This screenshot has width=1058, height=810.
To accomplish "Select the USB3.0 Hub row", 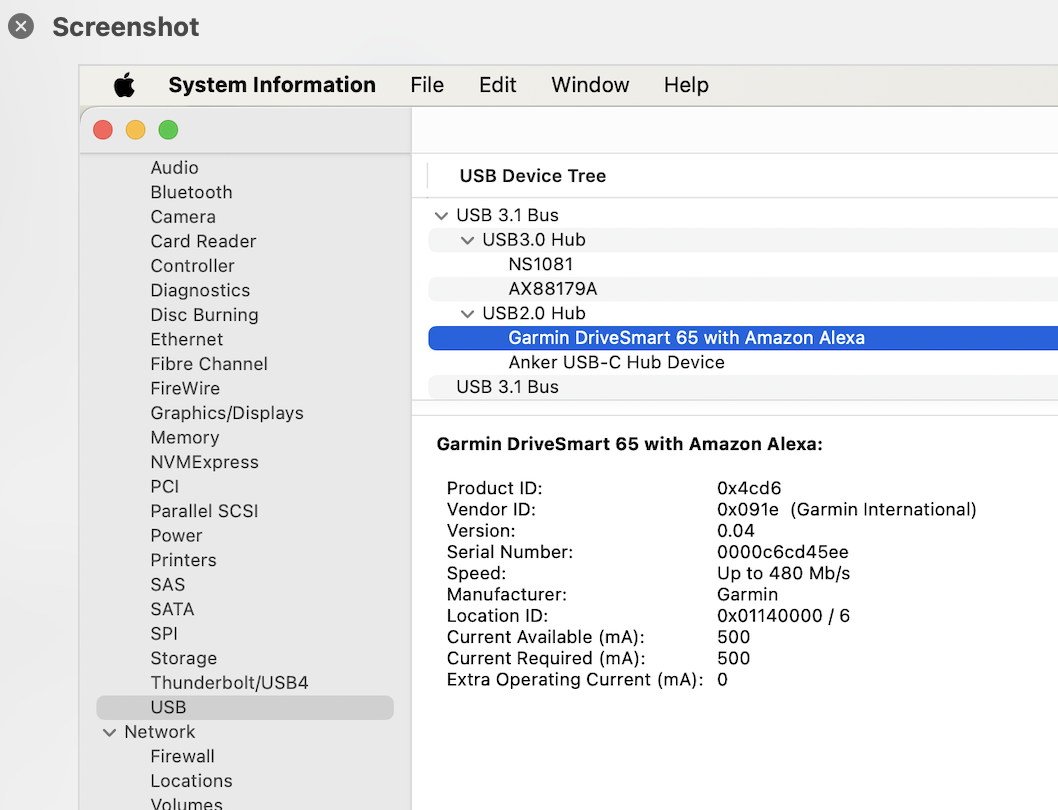I will coord(743,240).
